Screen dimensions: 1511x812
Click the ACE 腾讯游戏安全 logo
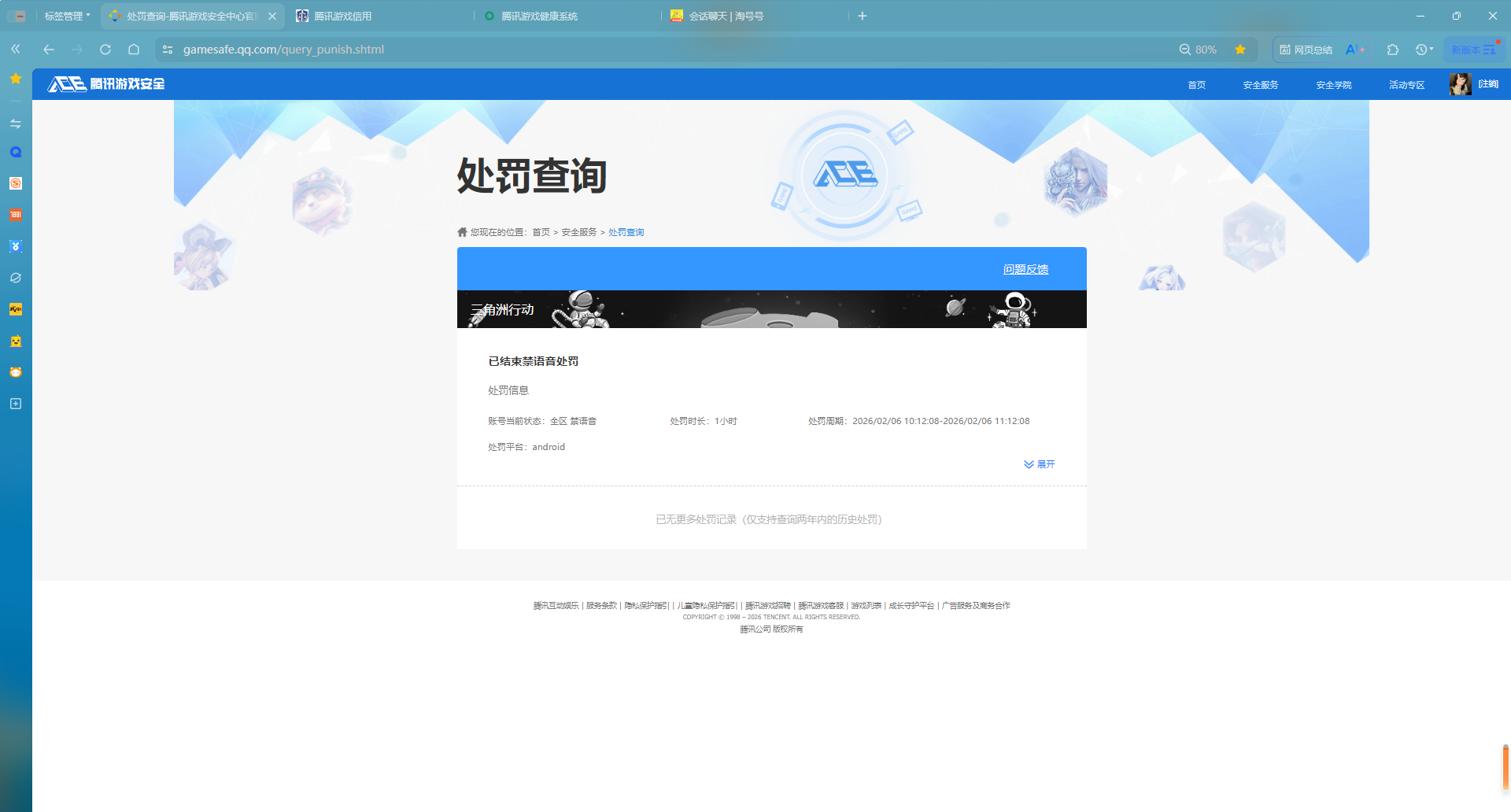click(x=106, y=83)
